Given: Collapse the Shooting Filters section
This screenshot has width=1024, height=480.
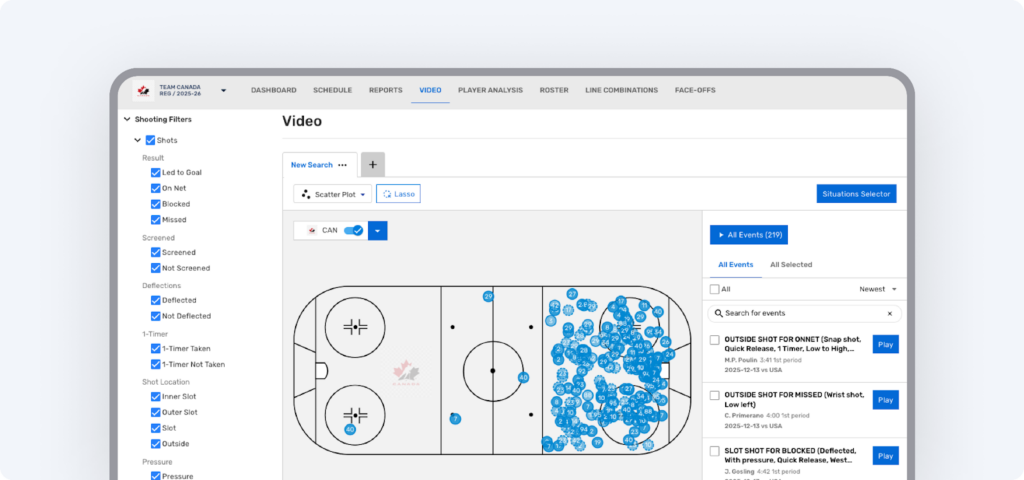Looking at the screenshot, I should coord(127,119).
